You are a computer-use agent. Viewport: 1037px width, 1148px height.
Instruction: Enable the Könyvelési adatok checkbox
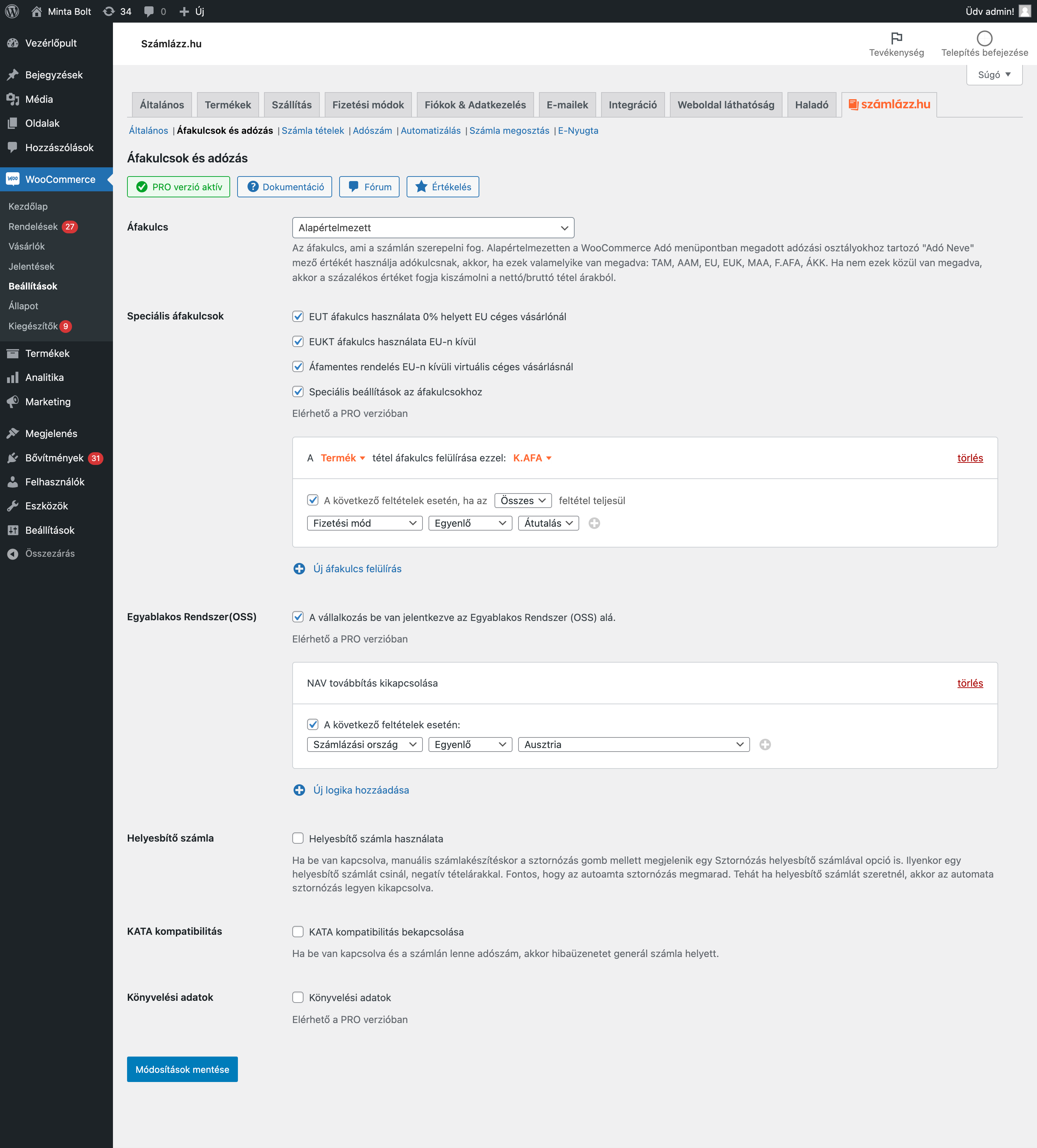coord(298,998)
